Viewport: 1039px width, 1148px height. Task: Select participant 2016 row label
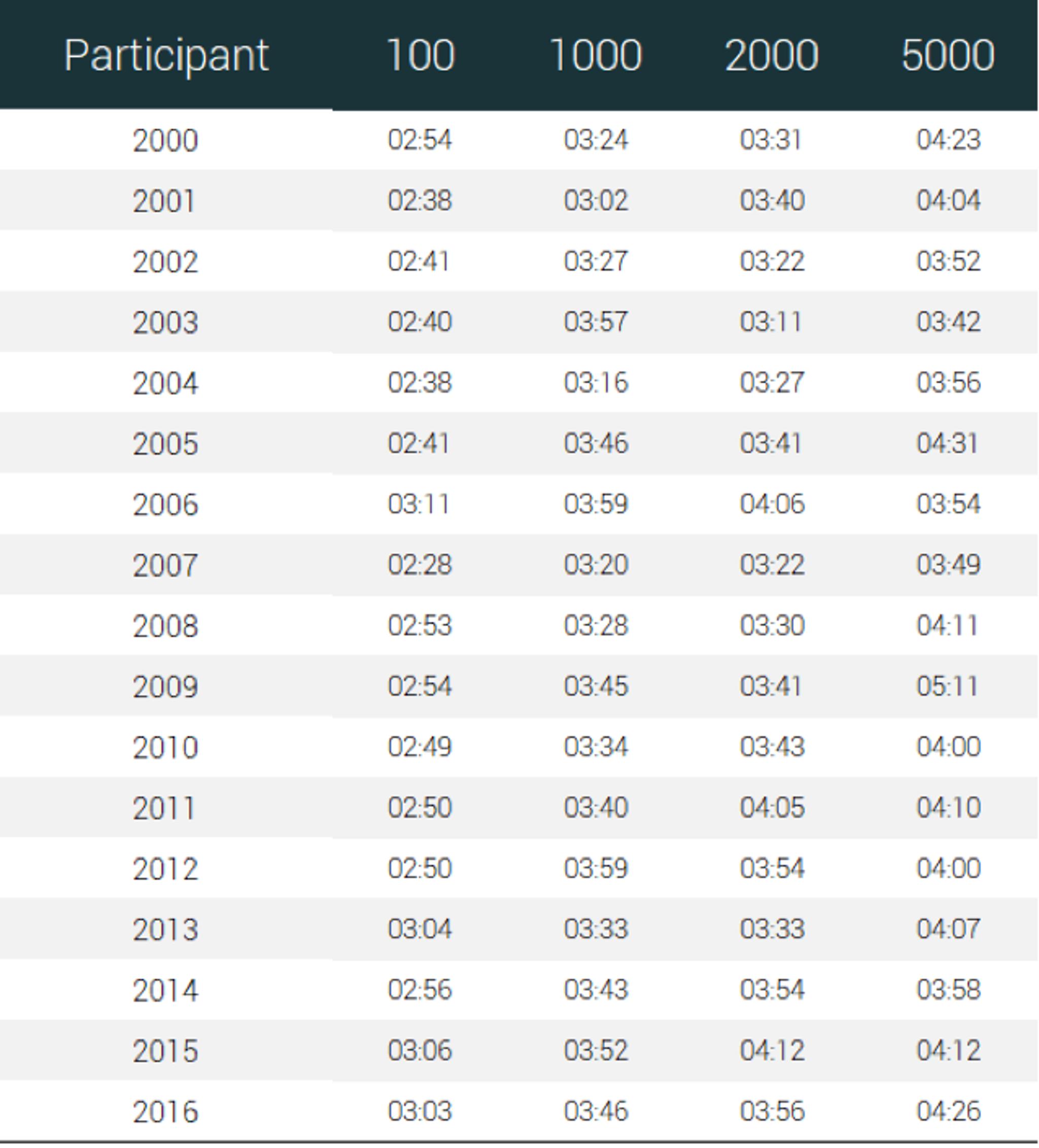click(165, 1111)
